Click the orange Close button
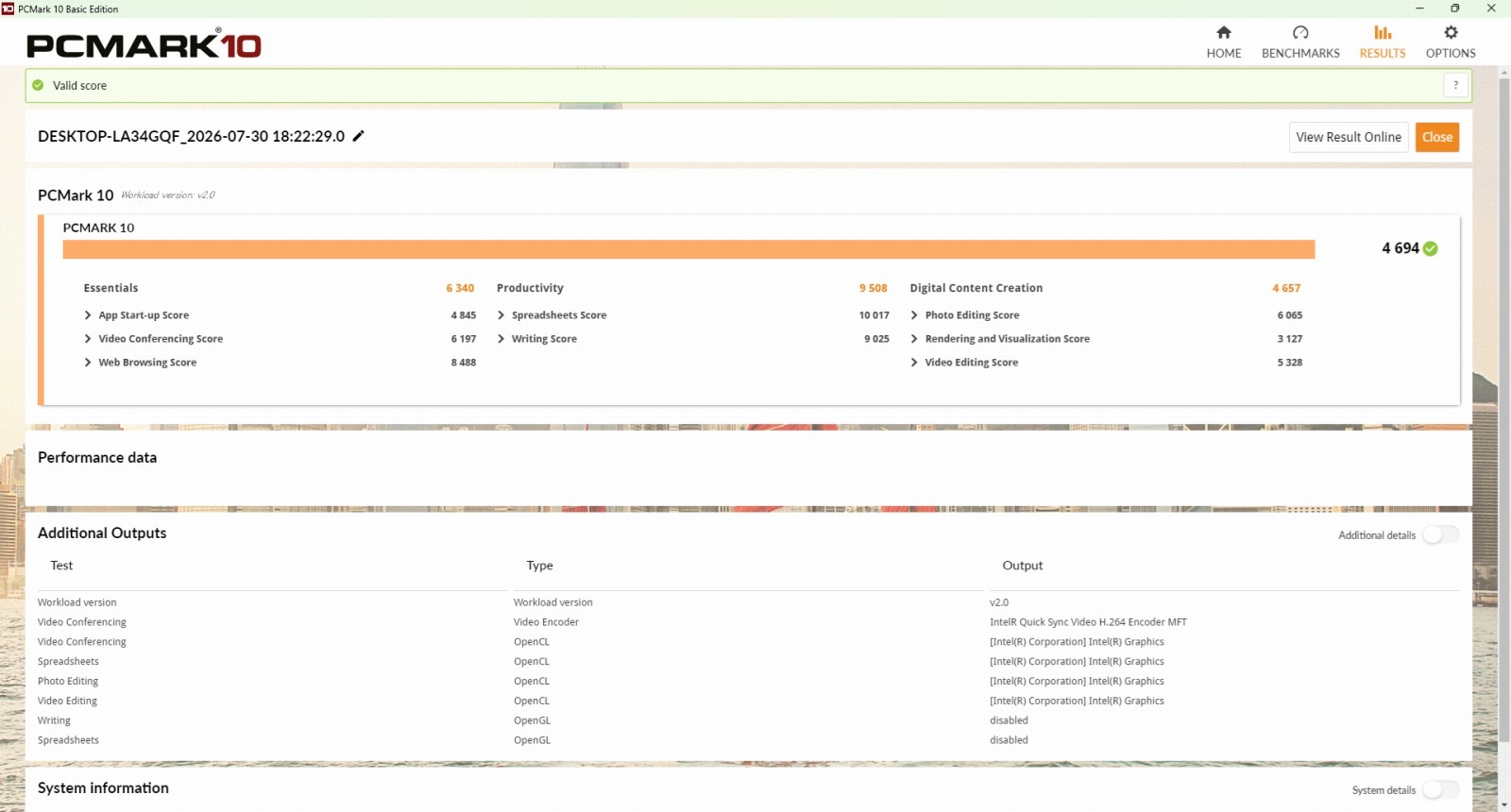 coord(1437,137)
